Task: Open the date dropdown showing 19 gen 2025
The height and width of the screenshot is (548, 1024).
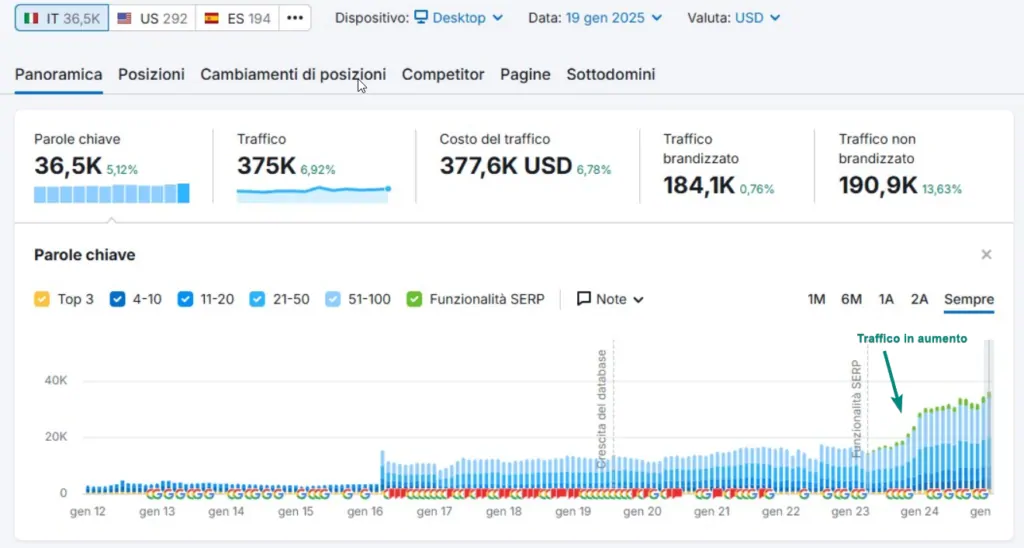Action: point(613,18)
